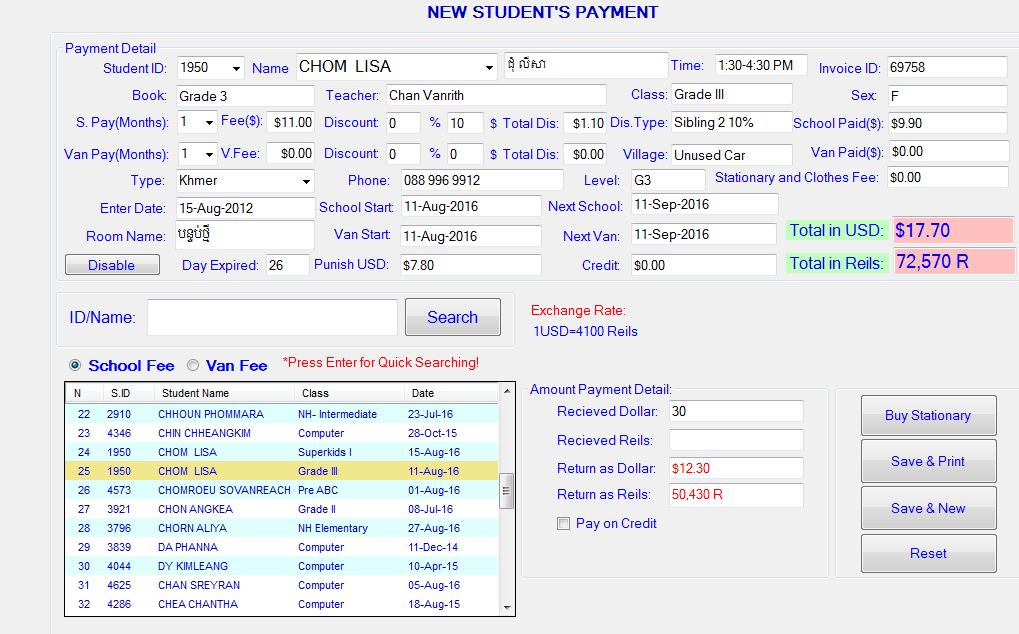Click the Save & Print button
The image size is (1019, 634).
[927, 461]
